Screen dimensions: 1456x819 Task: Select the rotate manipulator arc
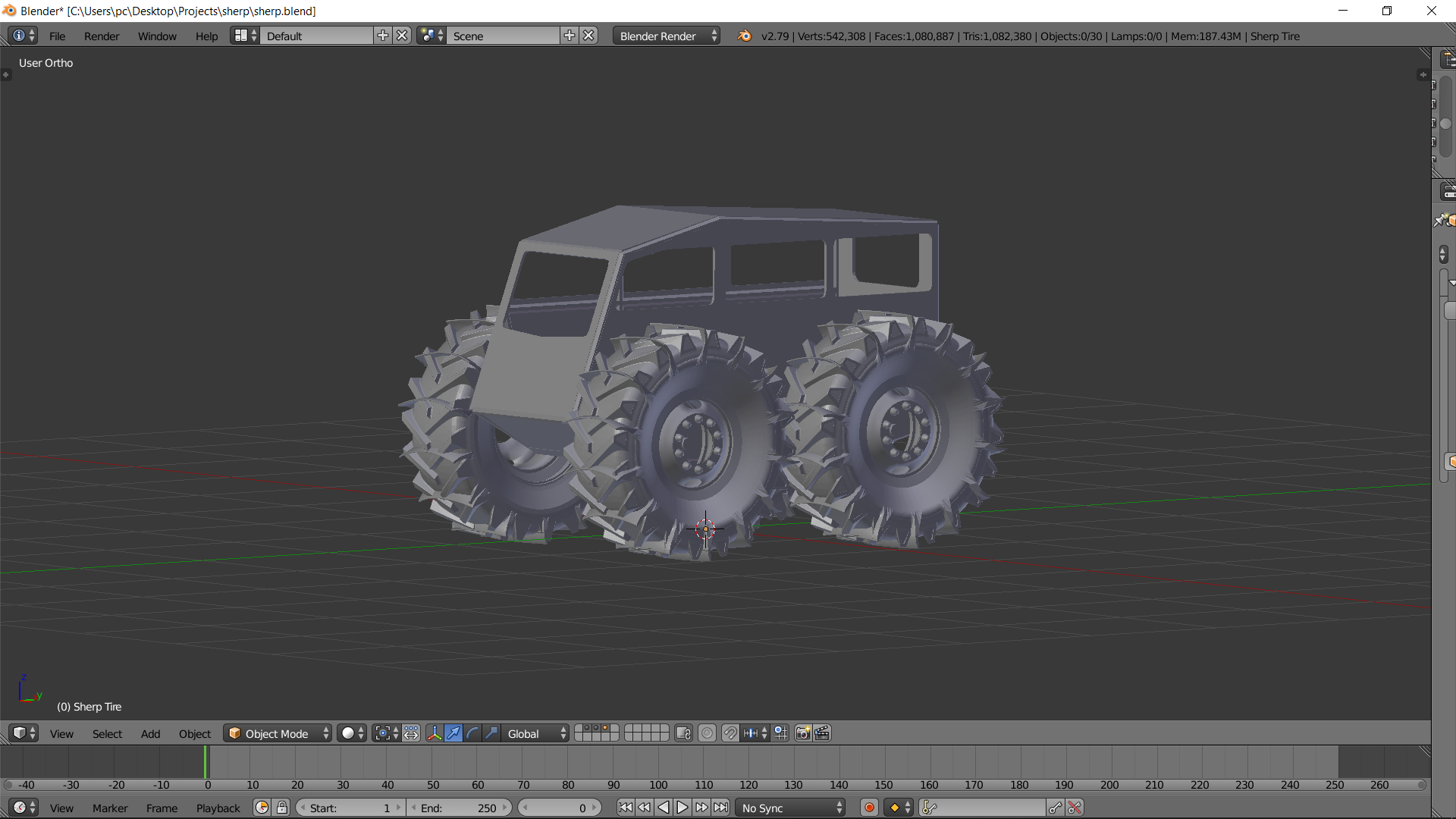point(472,733)
